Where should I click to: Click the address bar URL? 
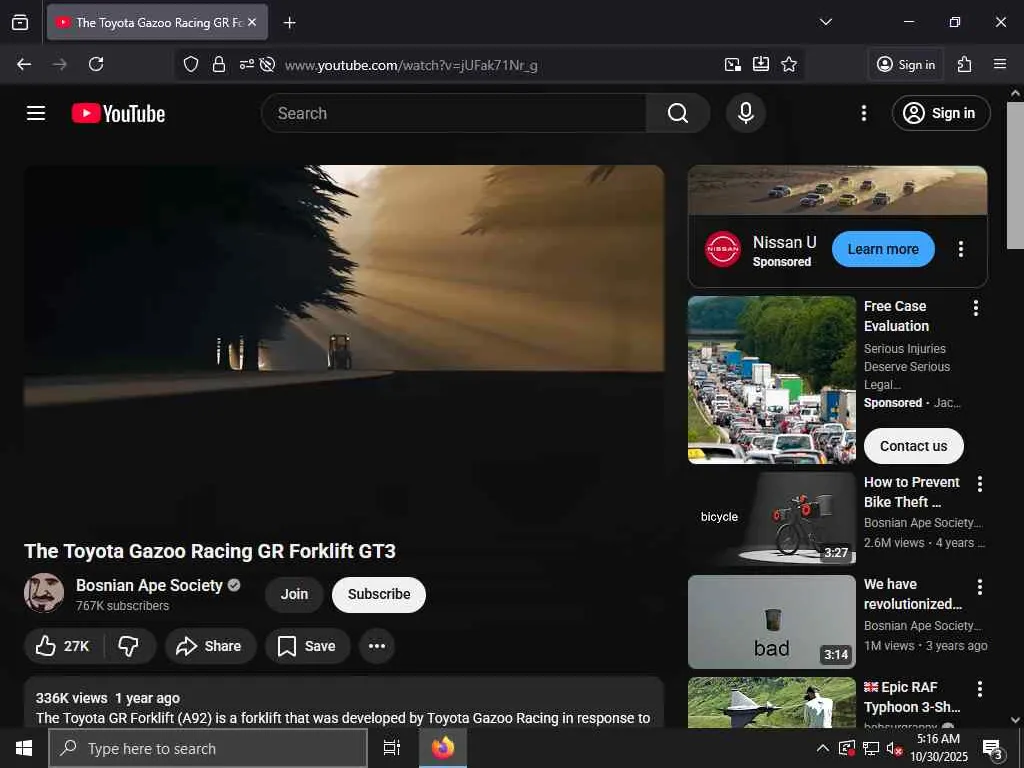tap(411, 65)
